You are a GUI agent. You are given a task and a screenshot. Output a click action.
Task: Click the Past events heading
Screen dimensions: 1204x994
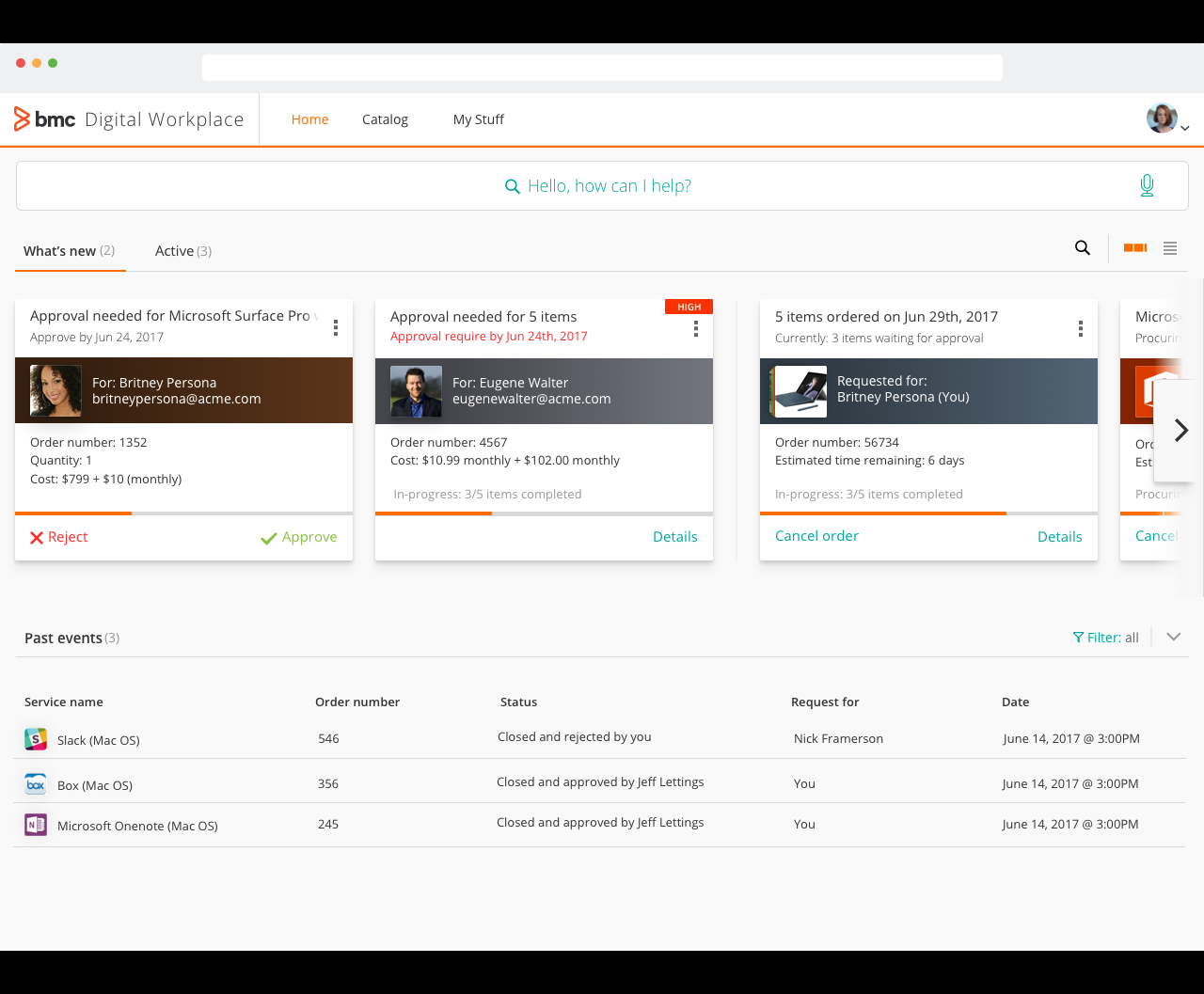(63, 638)
